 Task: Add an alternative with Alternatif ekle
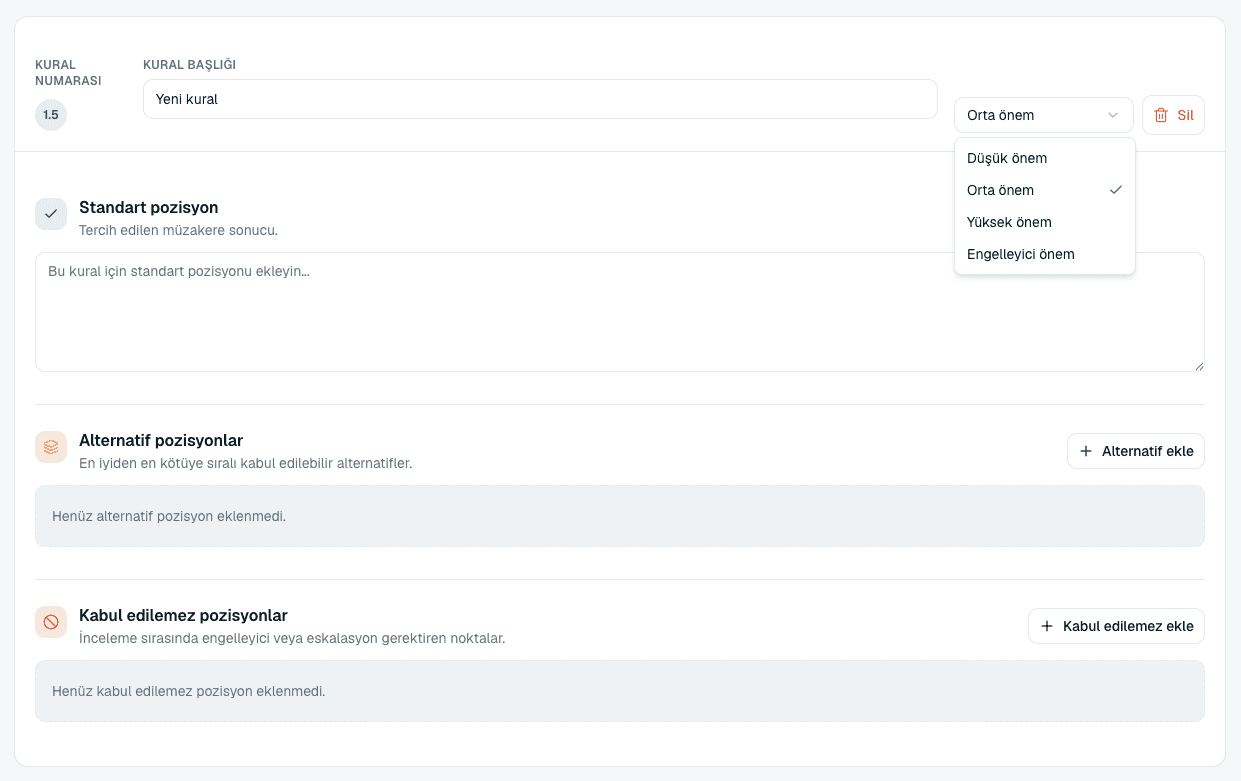(x=1136, y=451)
